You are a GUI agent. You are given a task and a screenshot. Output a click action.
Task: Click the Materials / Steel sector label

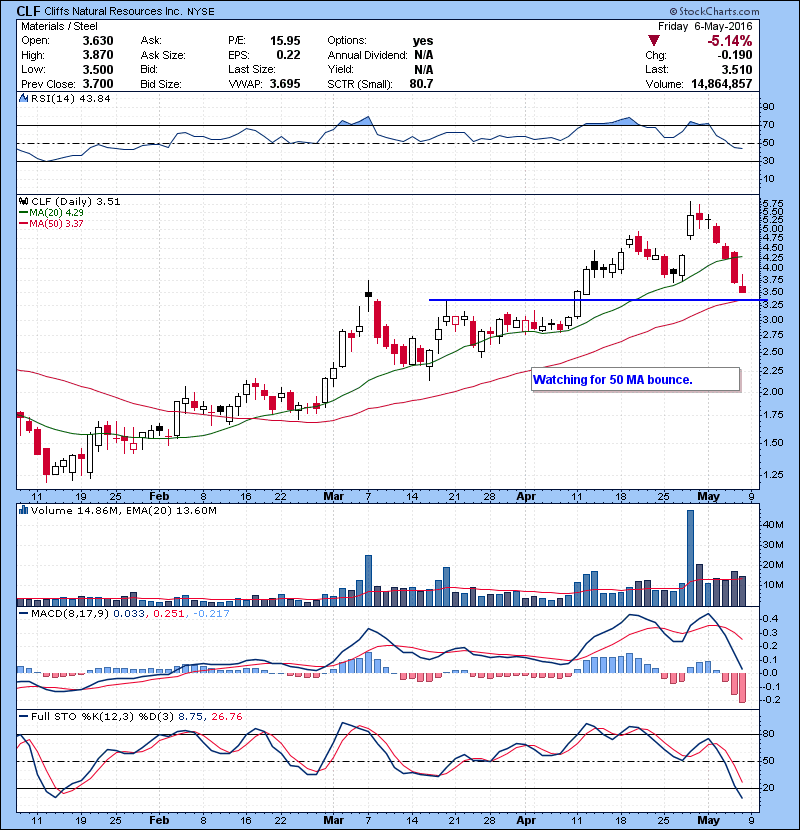(x=59, y=26)
